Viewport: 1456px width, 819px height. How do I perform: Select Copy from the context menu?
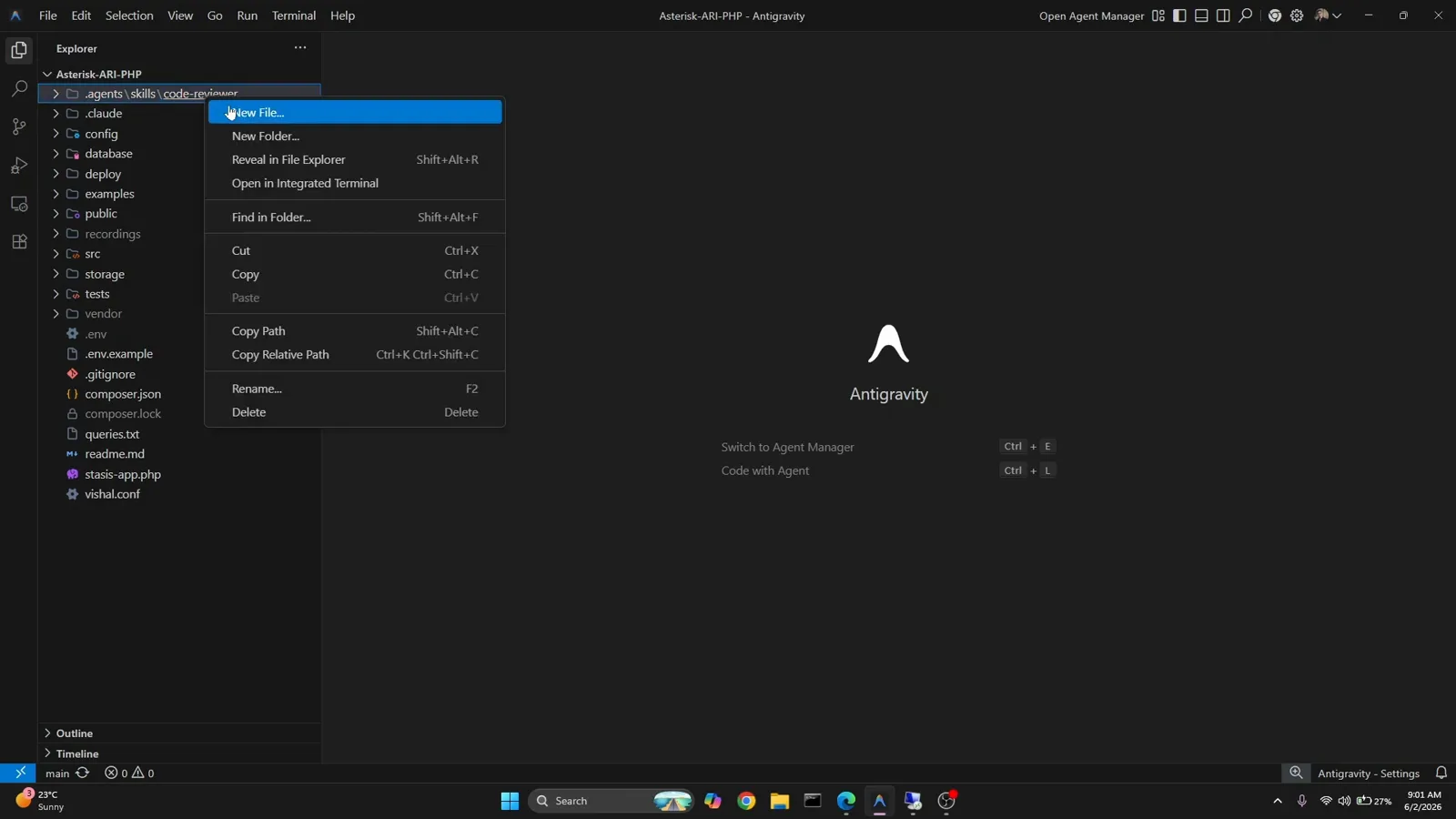(355, 275)
